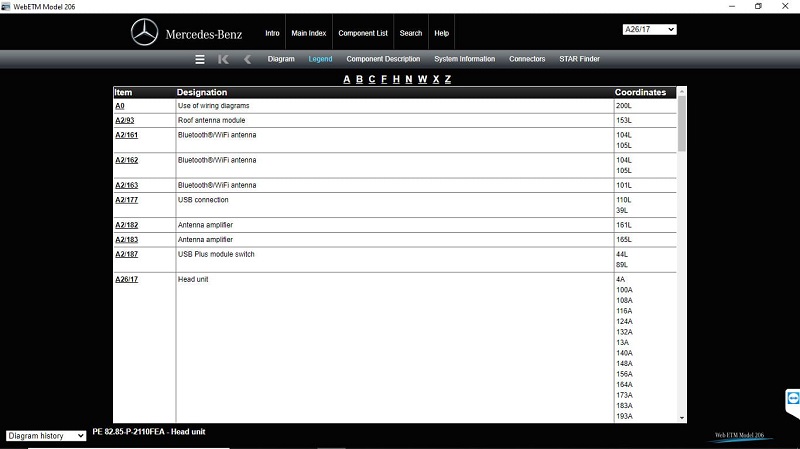Open item link A2/161
The height and width of the screenshot is (449, 800).
127,135
